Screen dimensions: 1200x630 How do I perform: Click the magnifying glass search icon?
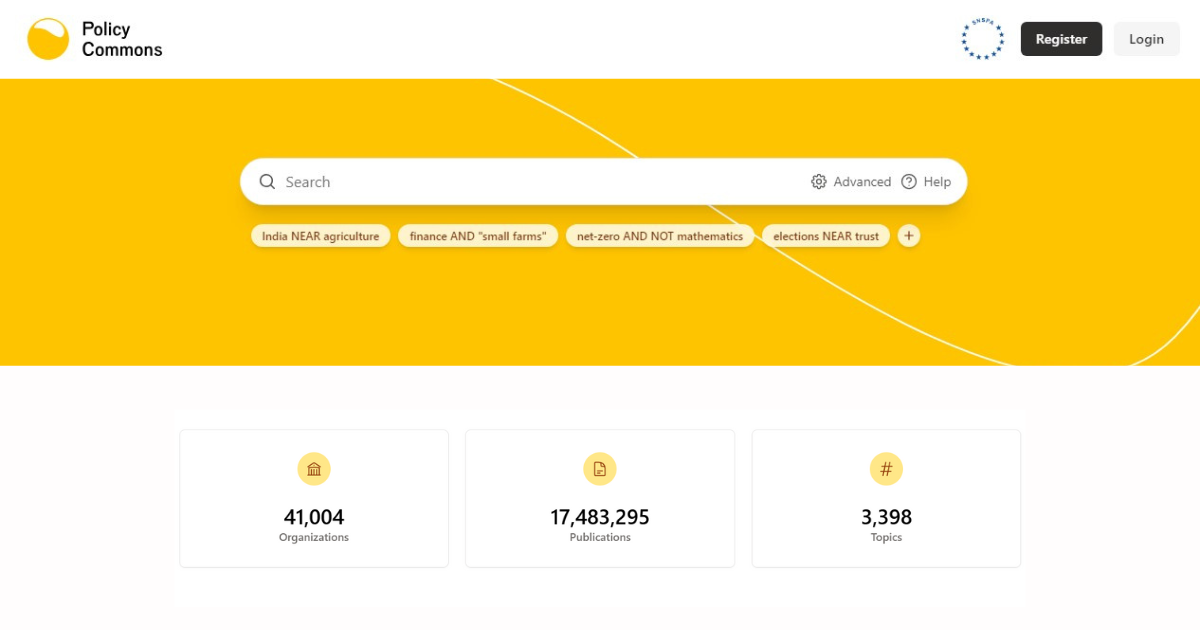(x=267, y=182)
